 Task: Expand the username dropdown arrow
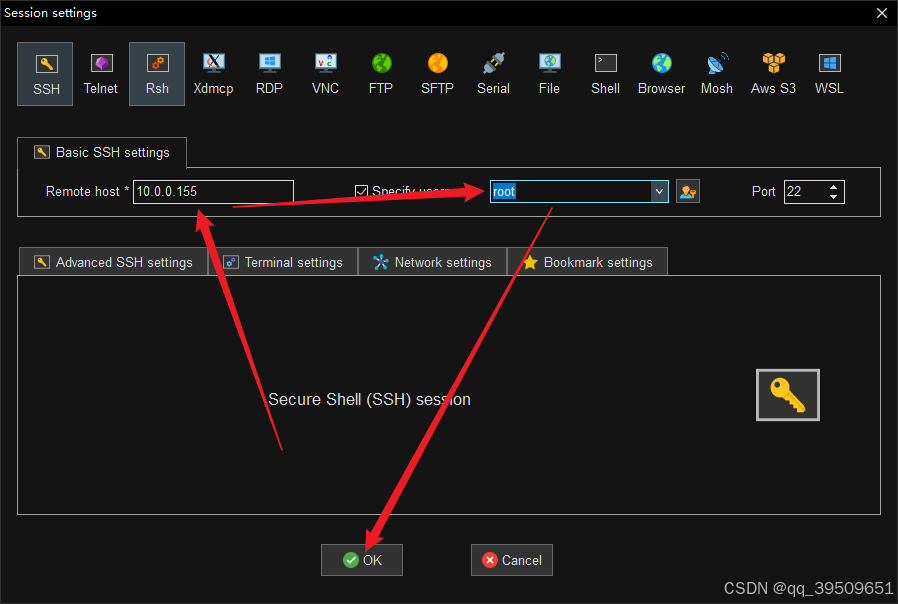659,191
